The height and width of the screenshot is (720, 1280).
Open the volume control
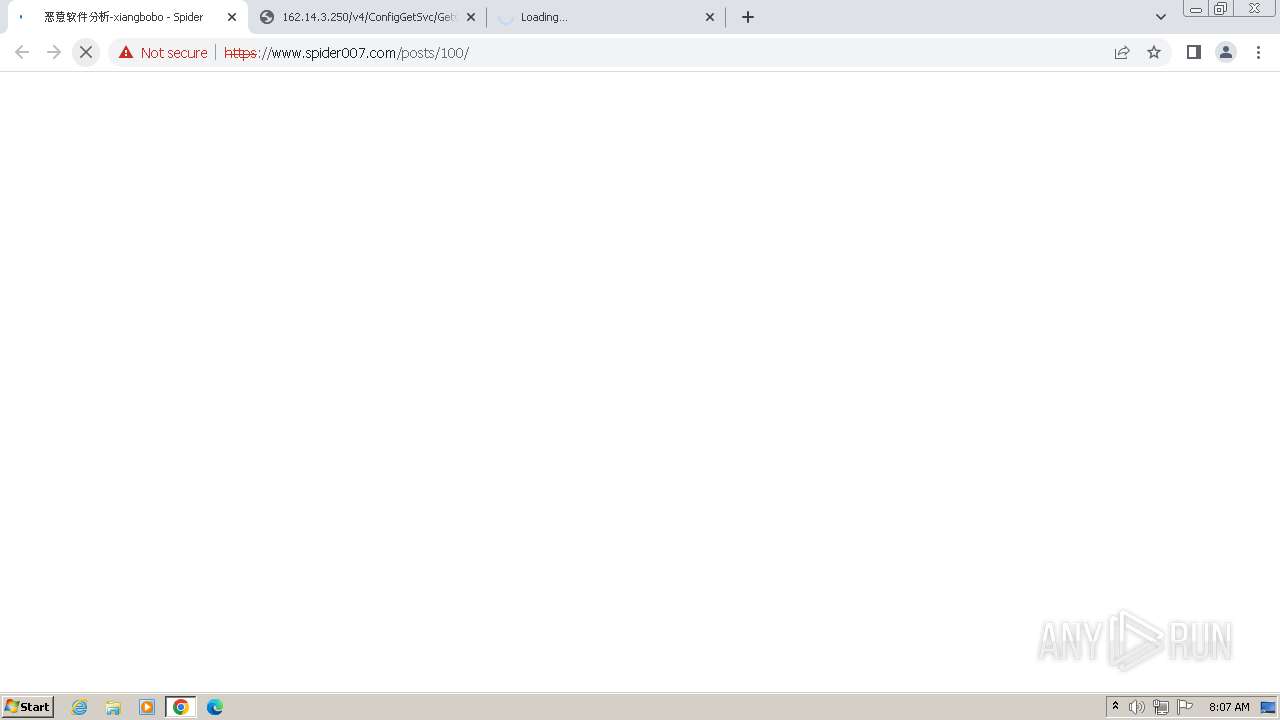tap(1137, 707)
